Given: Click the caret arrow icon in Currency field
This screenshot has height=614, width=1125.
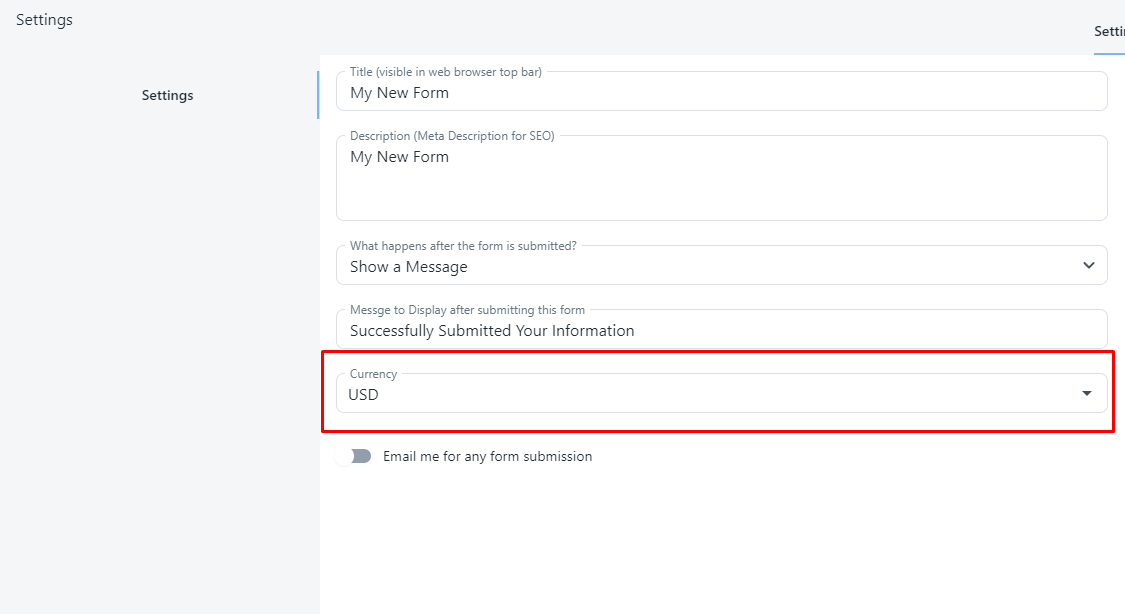Looking at the screenshot, I should (1087, 394).
